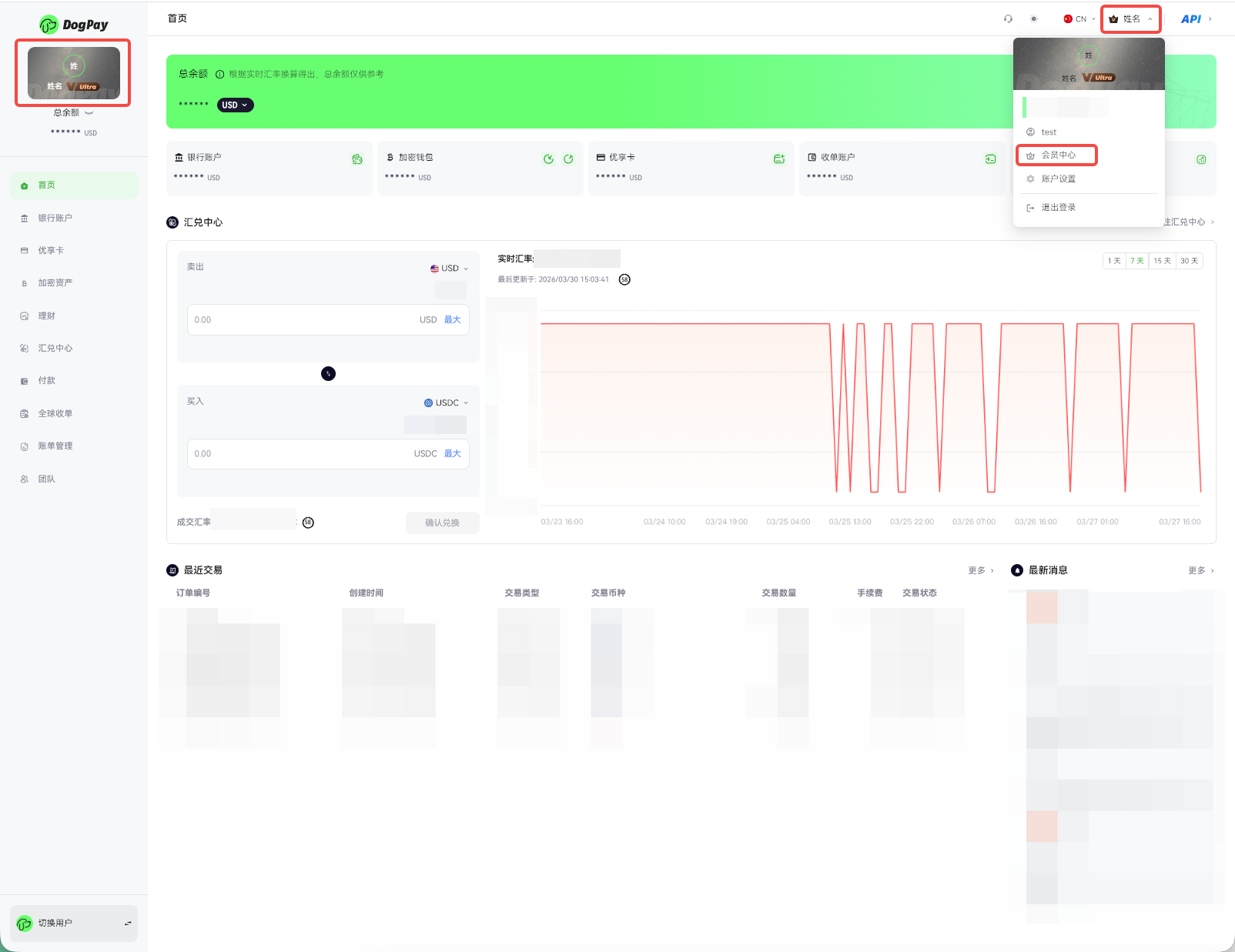Screen dimensions: 1235x952
Task: Click the 最新消息 bell heading icon
Action: click(1017, 570)
